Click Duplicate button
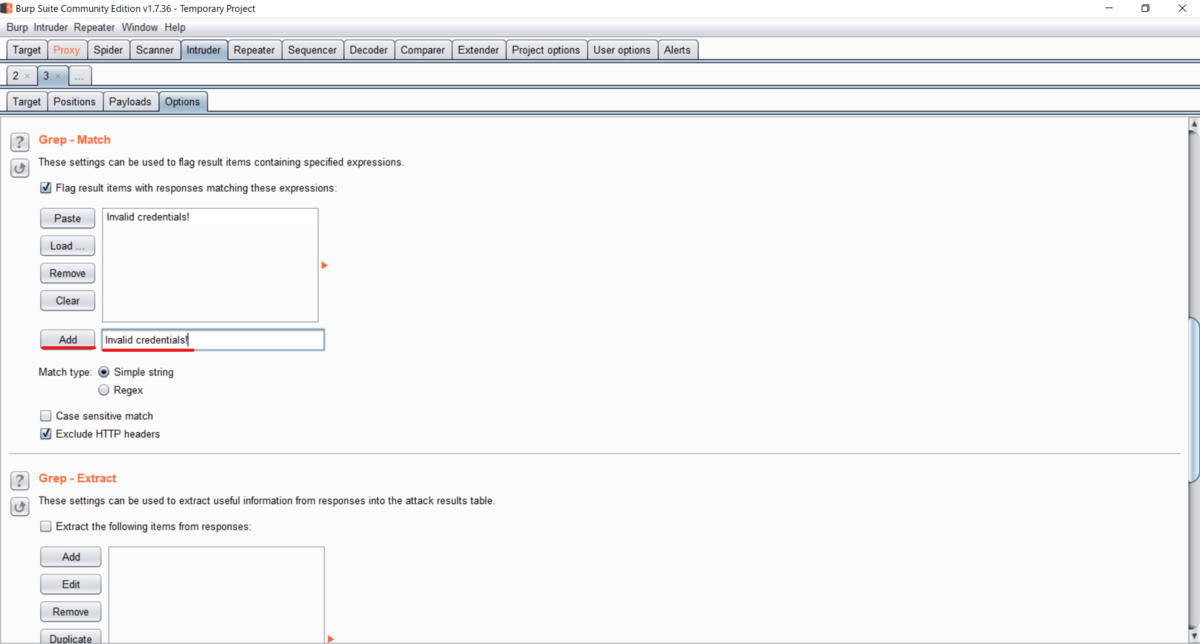This screenshot has width=1200, height=644. [x=71, y=638]
